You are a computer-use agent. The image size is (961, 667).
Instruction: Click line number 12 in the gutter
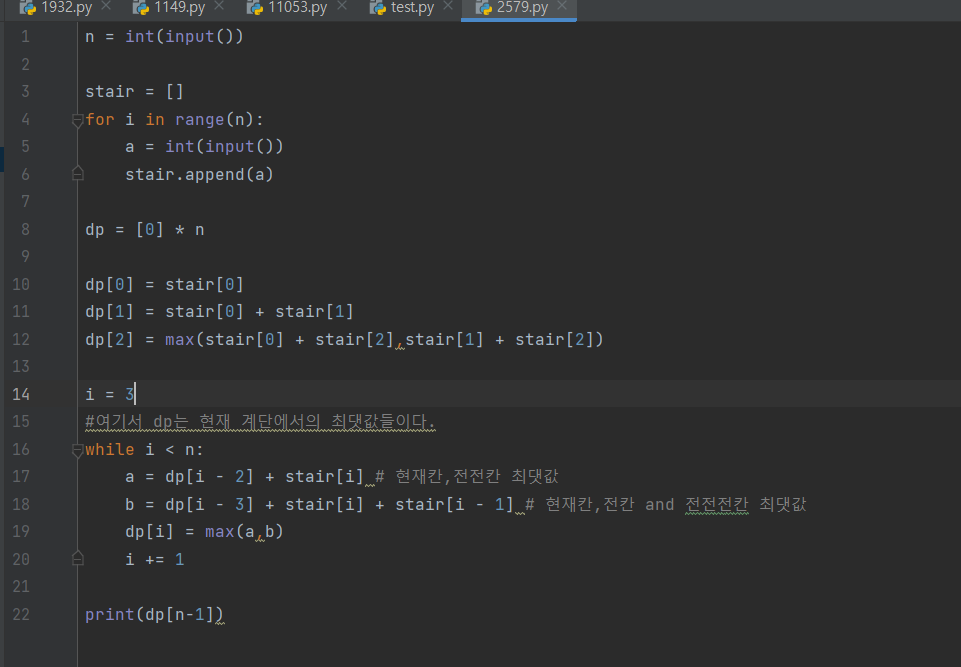(21, 339)
